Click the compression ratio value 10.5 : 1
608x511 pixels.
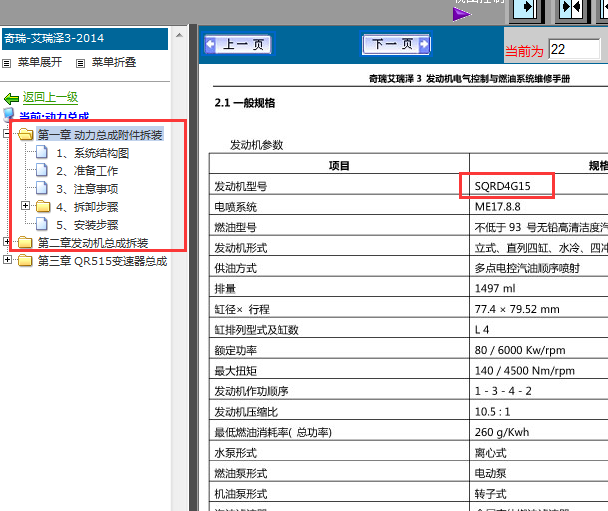click(492, 411)
